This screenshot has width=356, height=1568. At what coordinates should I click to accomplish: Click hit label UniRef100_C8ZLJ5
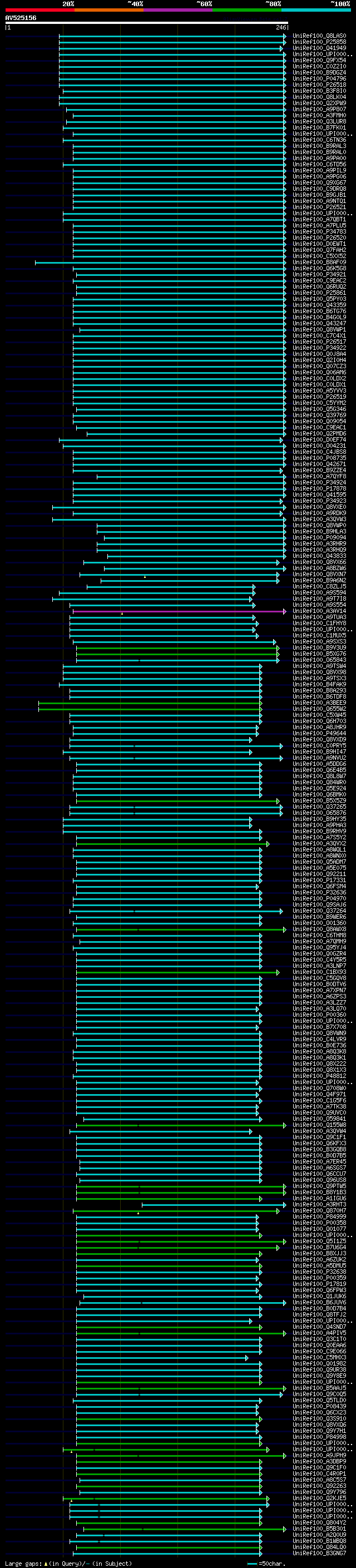pos(319,587)
